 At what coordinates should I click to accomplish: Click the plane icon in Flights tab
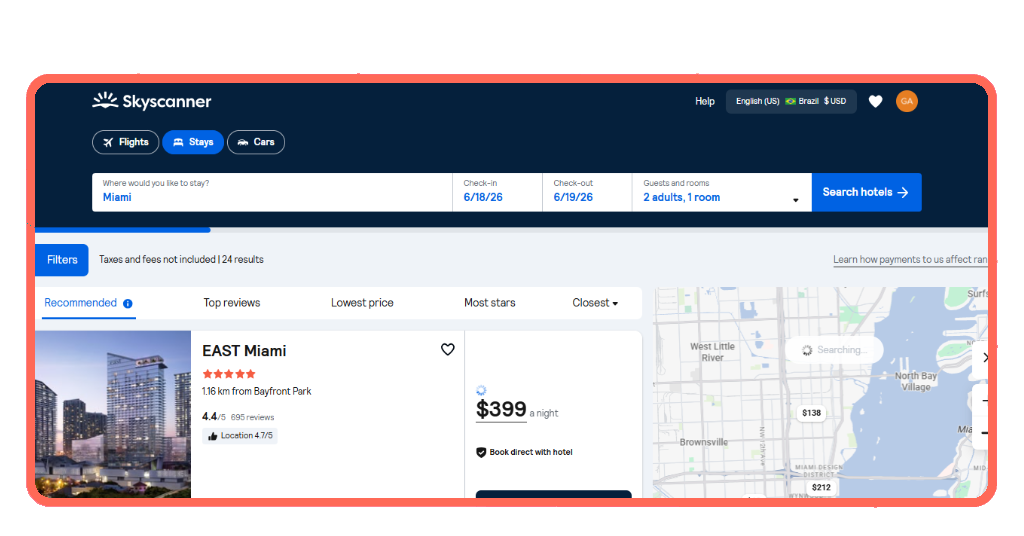108,142
